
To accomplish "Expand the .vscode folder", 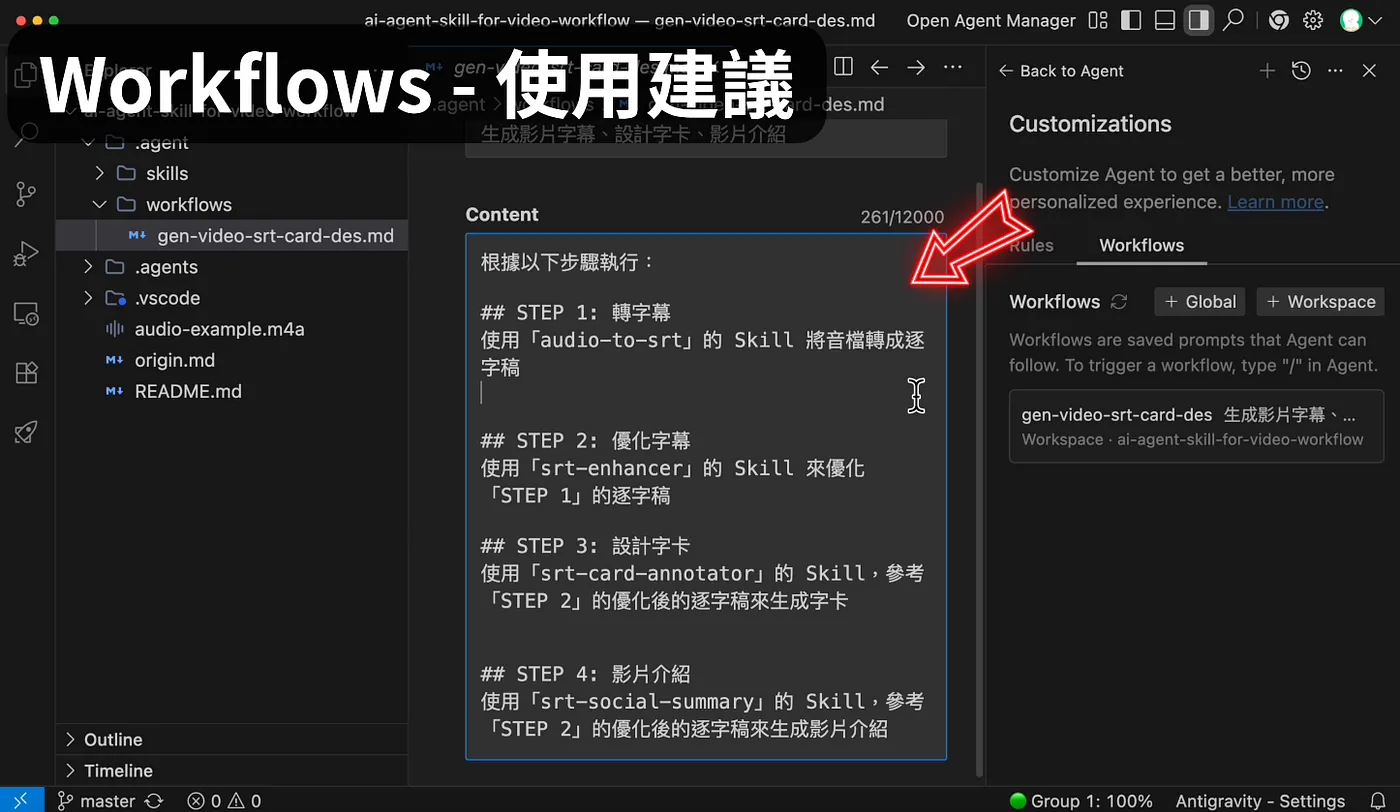I will click(x=88, y=298).
